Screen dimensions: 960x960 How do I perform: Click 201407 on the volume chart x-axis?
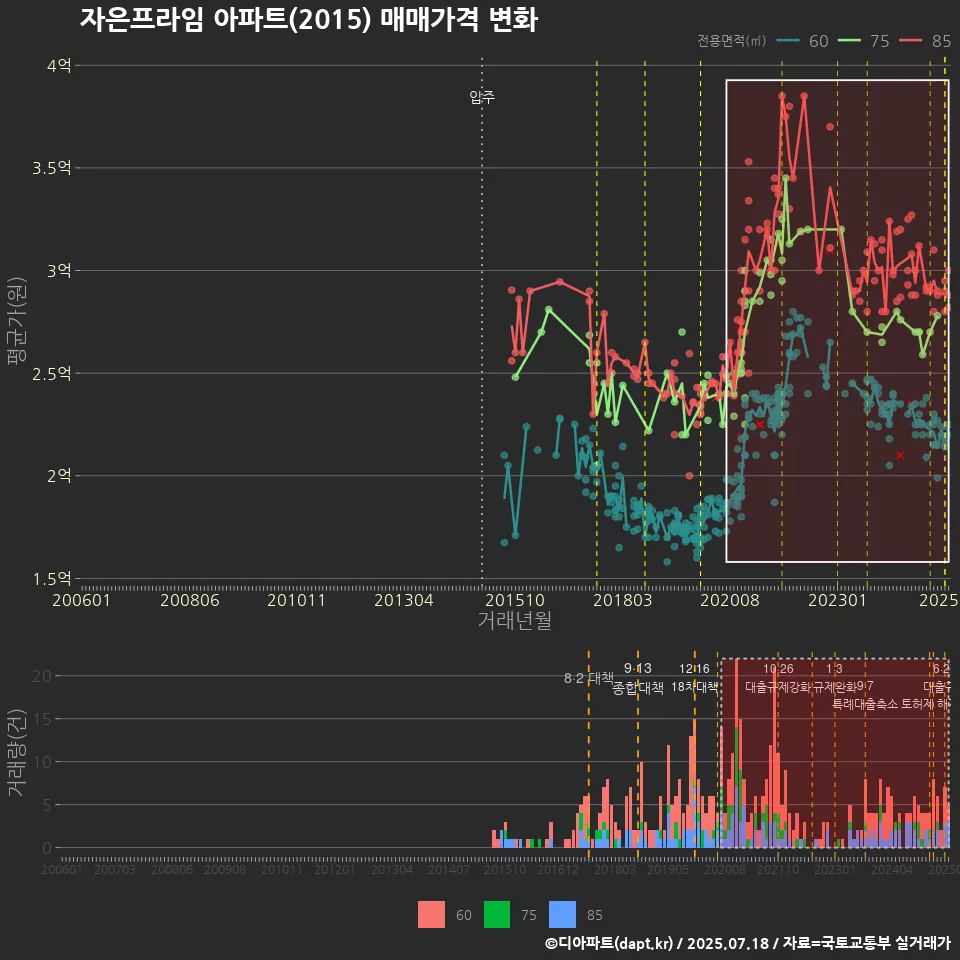[448, 869]
